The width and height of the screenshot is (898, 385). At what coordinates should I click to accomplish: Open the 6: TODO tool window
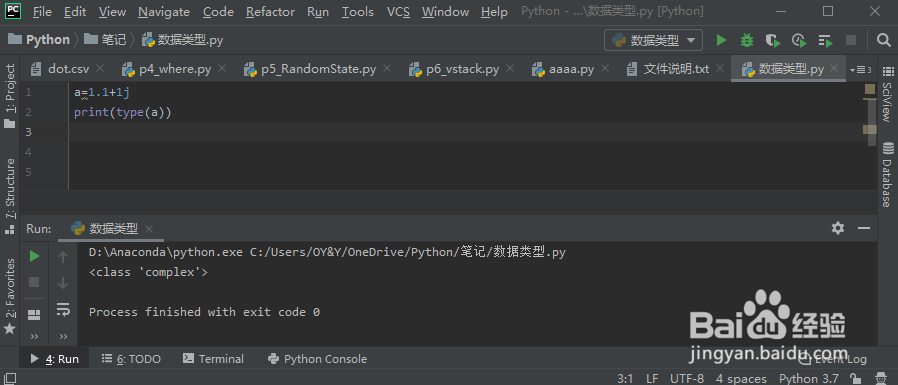(131, 359)
